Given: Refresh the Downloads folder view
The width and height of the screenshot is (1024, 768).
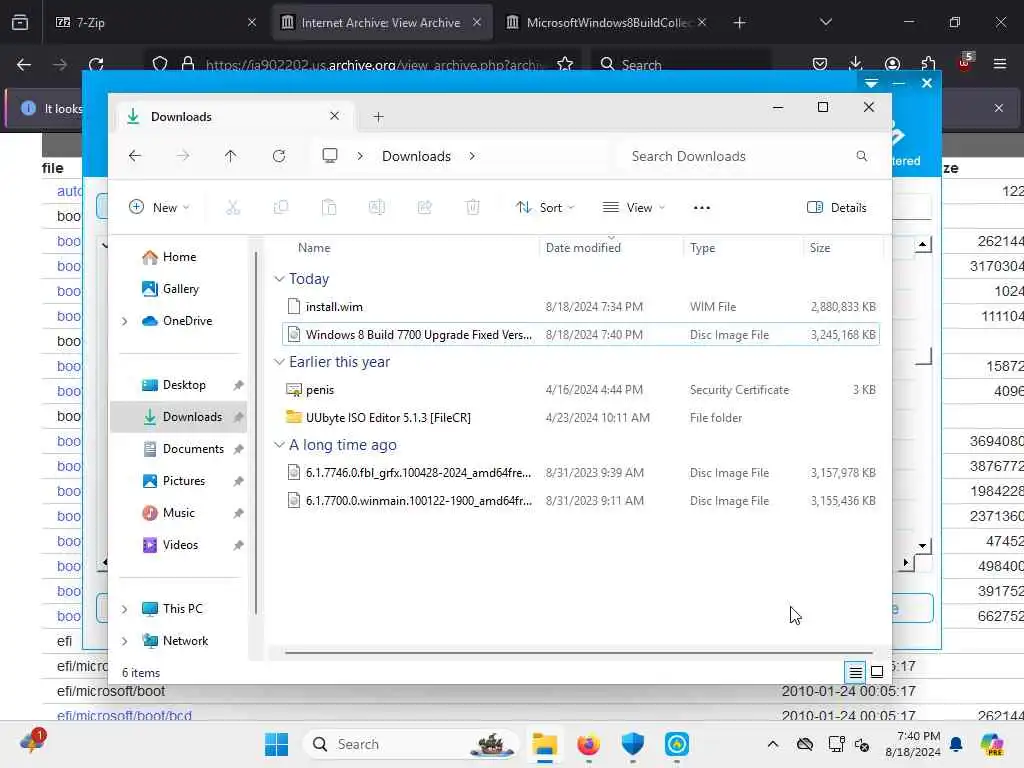Looking at the screenshot, I should pos(279,156).
